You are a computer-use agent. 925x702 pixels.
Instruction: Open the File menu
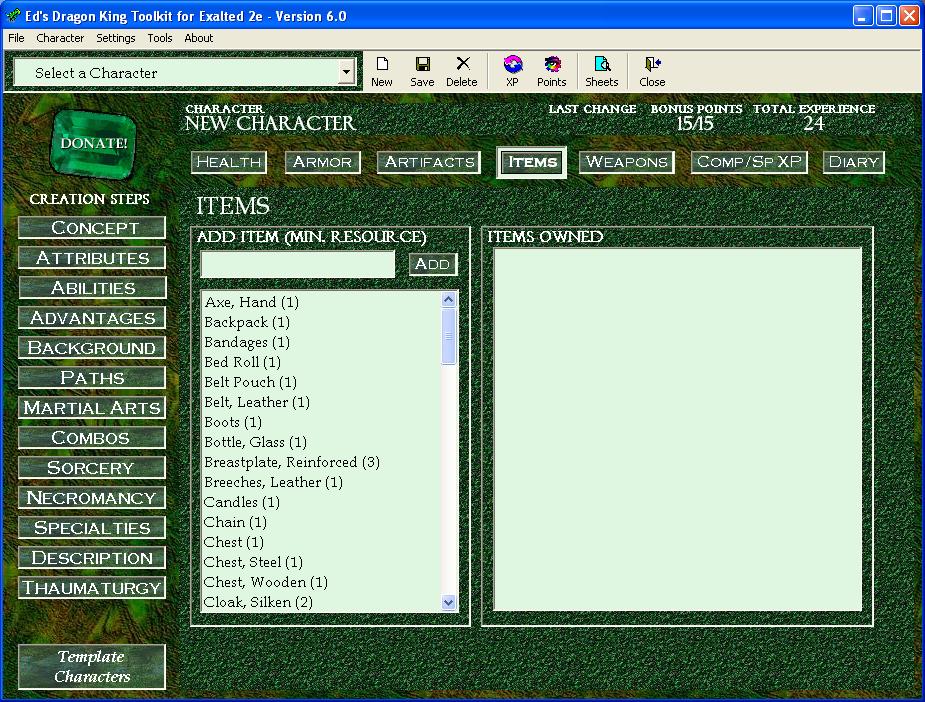pyautogui.click(x=16, y=38)
